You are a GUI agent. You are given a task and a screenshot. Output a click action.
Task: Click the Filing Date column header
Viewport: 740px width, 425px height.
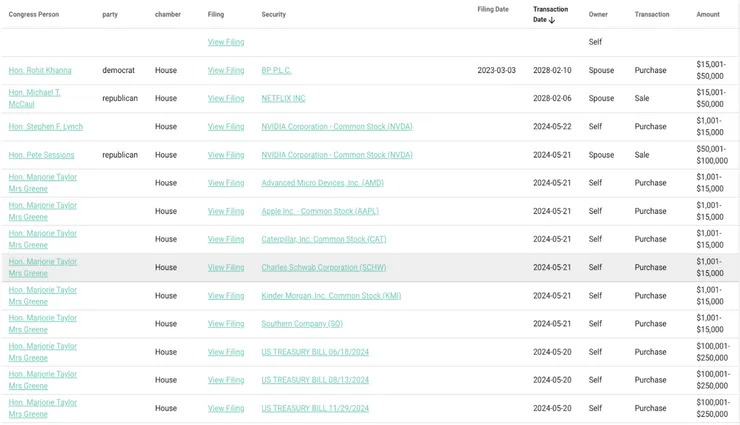coord(492,10)
